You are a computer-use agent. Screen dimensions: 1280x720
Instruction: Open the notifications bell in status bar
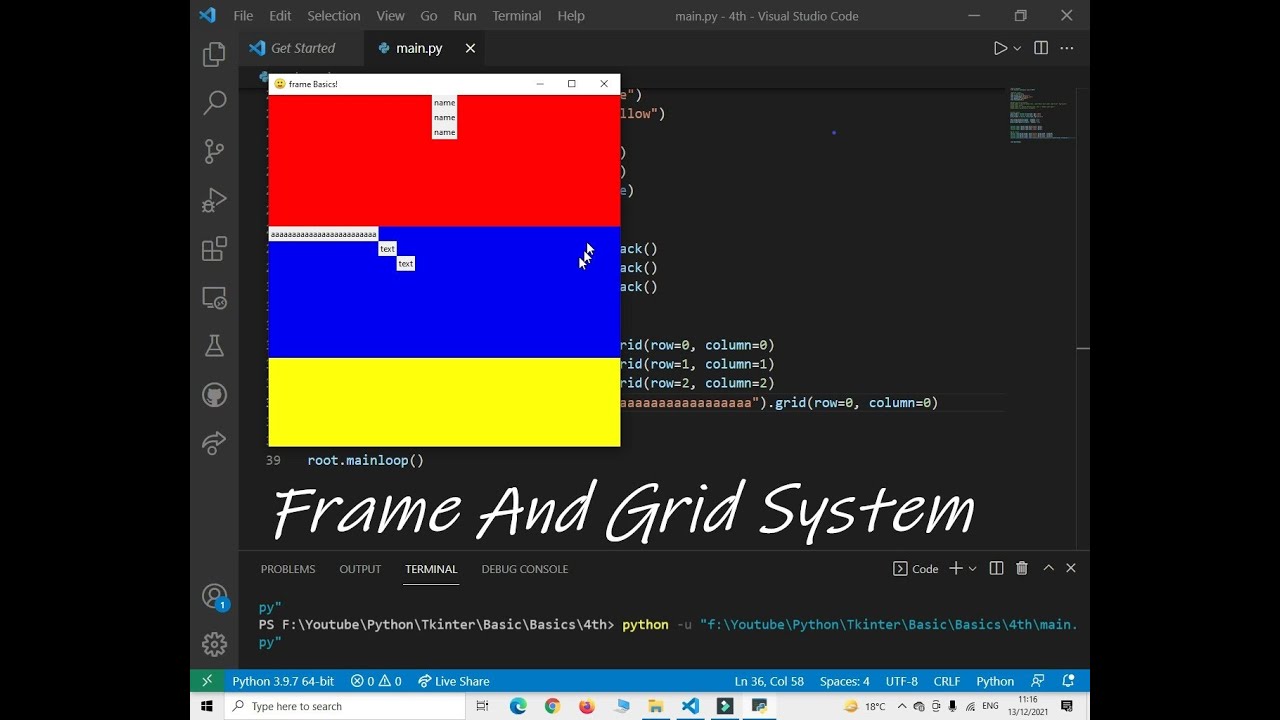[x=1068, y=681]
